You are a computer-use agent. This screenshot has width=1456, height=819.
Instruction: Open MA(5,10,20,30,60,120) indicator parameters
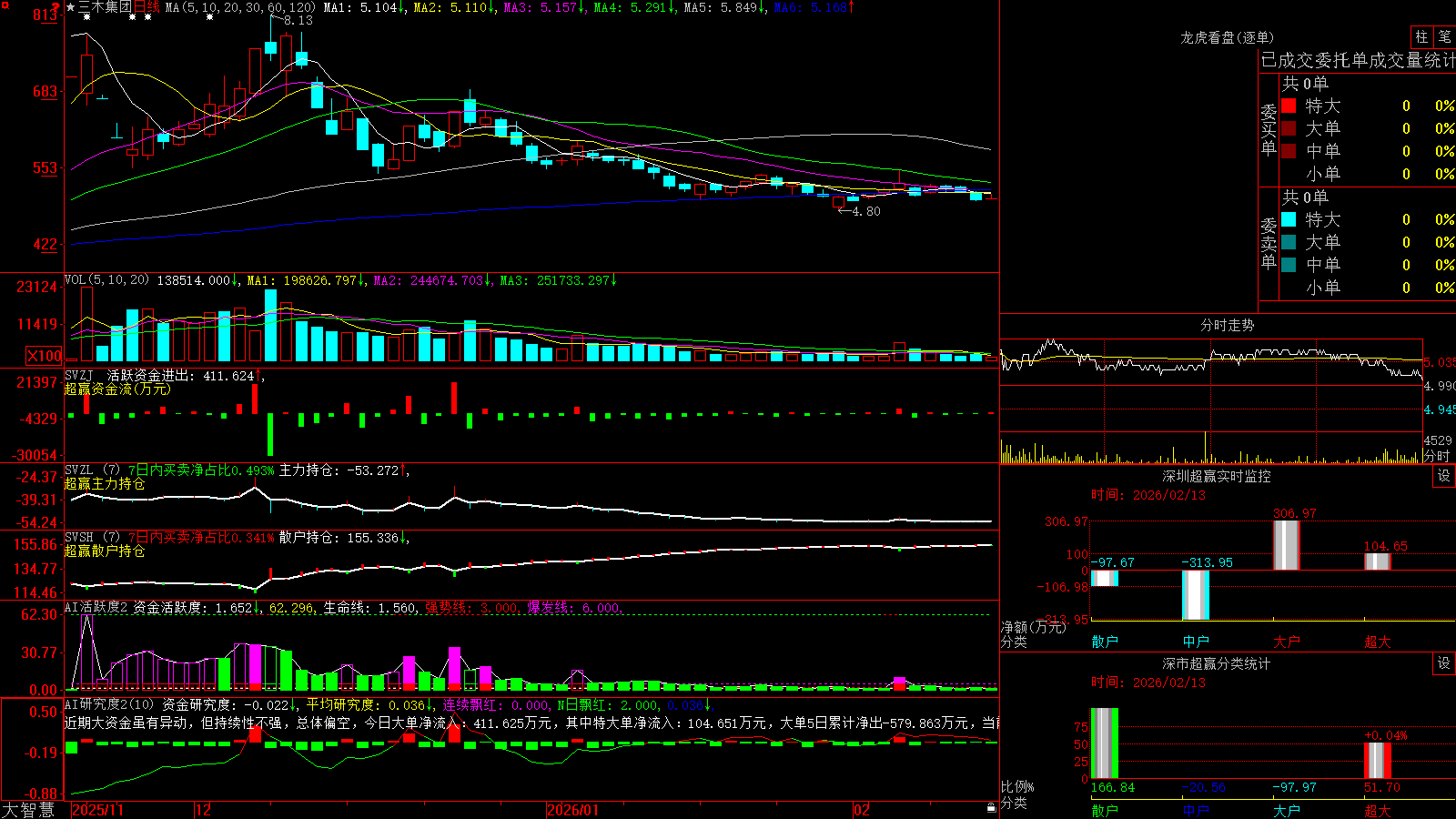click(240, 7)
